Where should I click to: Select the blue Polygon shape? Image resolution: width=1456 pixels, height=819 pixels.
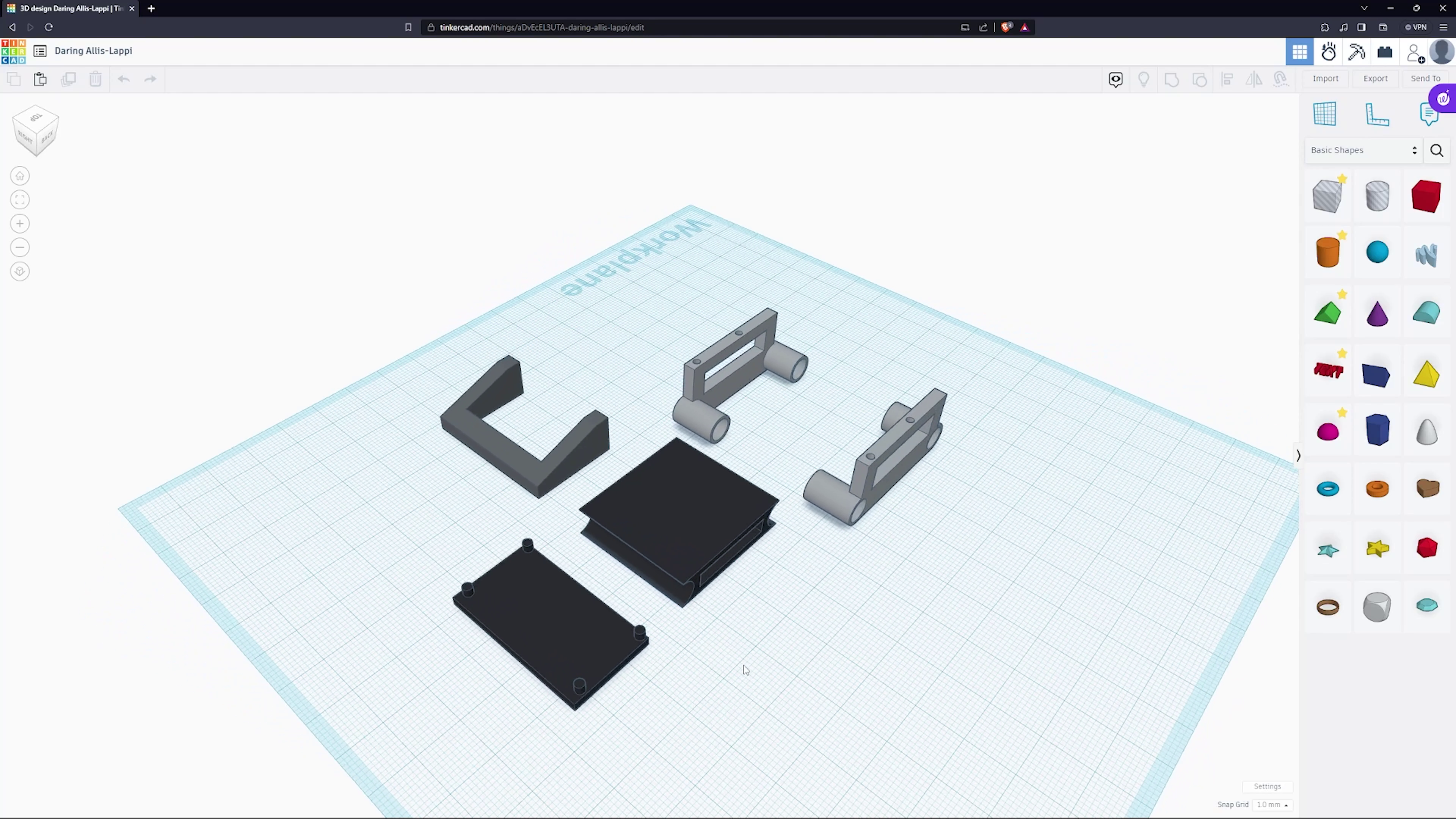coord(1377,430)
